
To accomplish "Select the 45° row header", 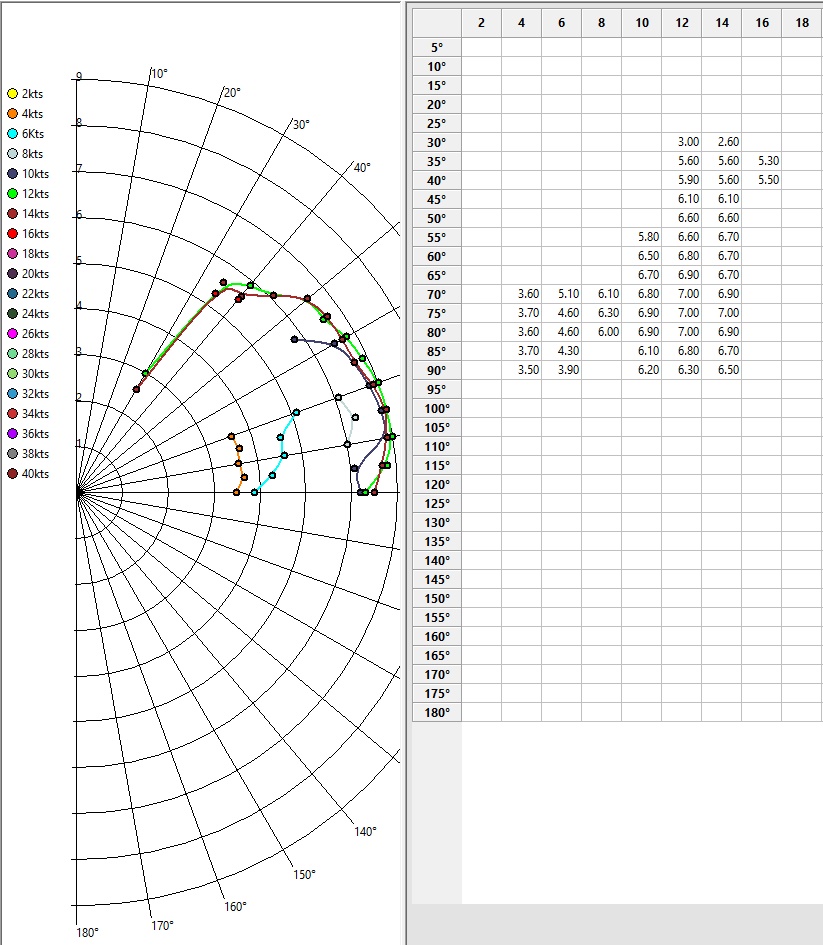I will click(x=437, y=199).
